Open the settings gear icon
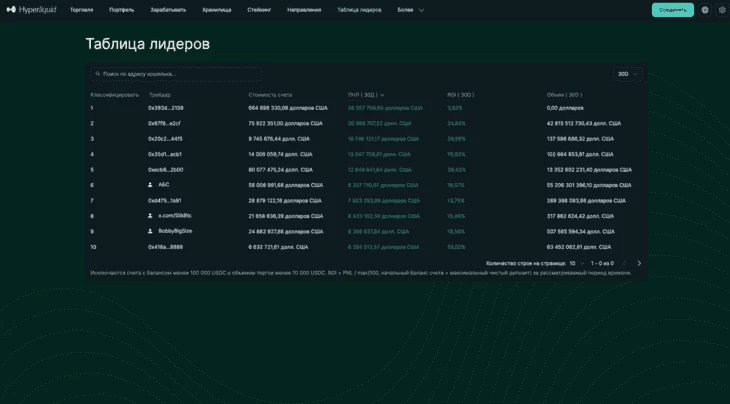Screen dimensions: 730x404 (x=722, y=10)
